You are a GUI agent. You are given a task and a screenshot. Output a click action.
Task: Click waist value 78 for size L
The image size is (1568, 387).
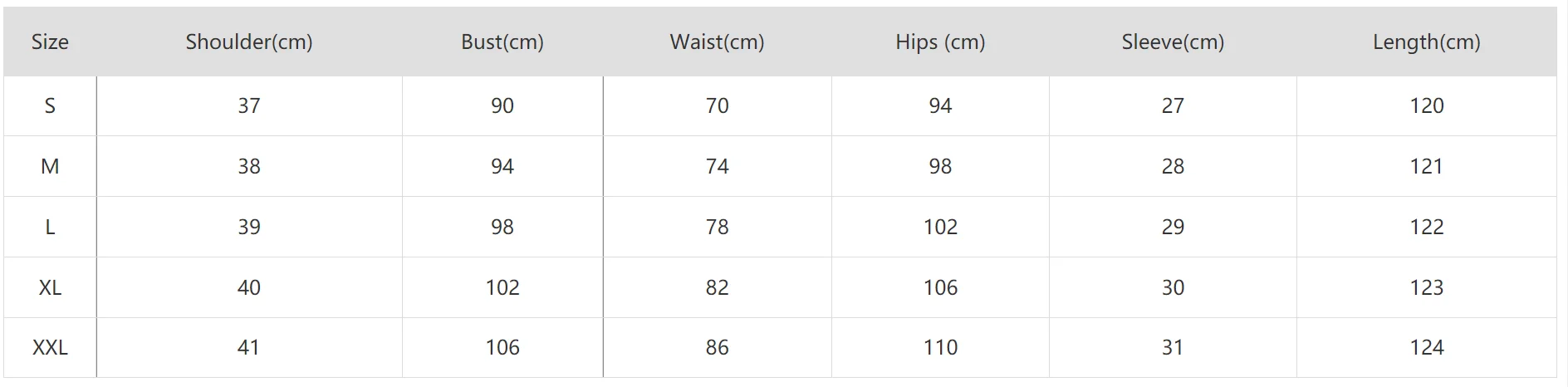[x=717, y=227]
